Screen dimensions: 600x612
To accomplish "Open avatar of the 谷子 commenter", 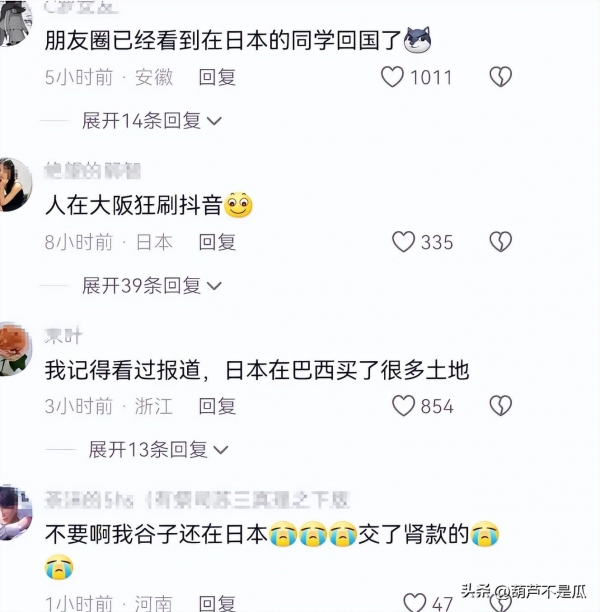I will pyautogui.click(x=15, y=512).
